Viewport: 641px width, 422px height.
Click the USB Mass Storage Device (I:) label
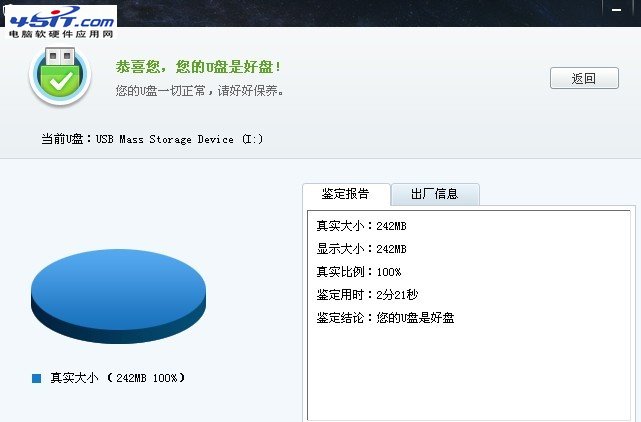pos(179,139)
